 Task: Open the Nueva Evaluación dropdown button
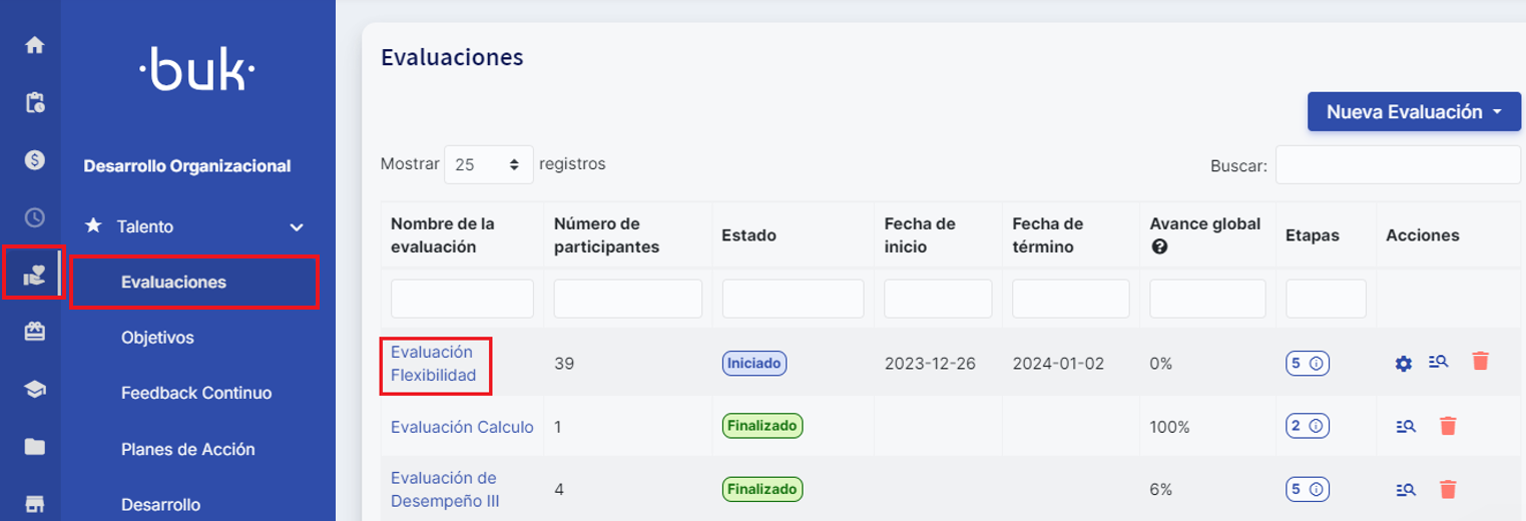pos(1413,112)
